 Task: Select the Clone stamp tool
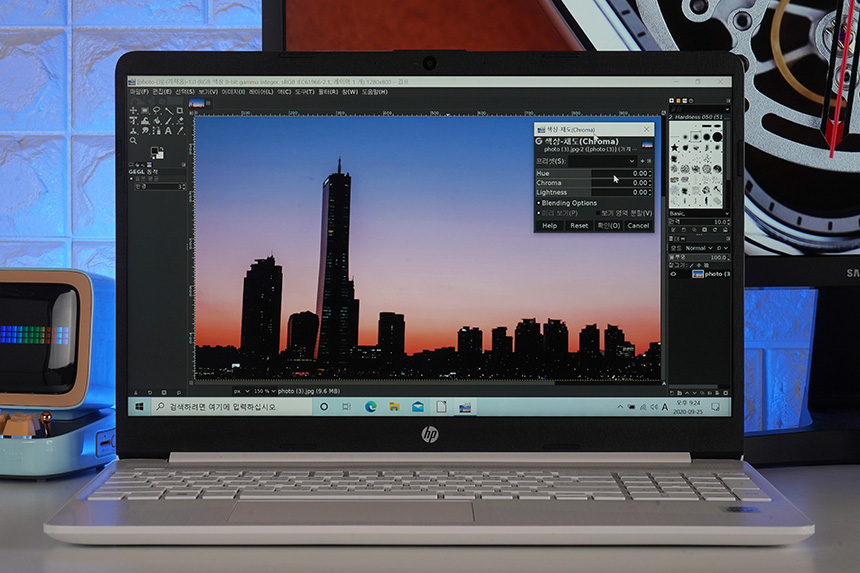tap(133, 131)
